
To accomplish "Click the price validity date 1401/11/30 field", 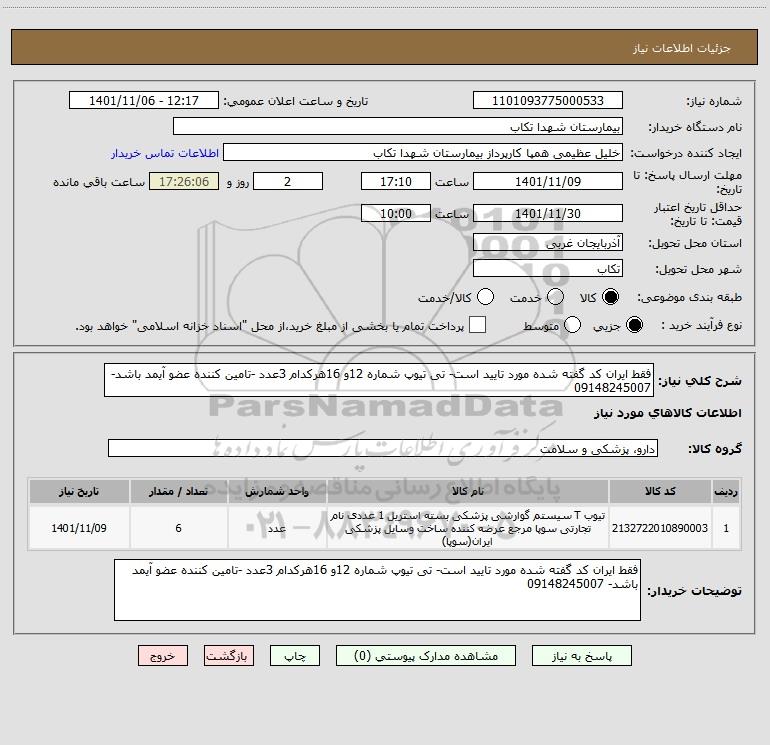I will pyautogui.click(x=548, y=213).
